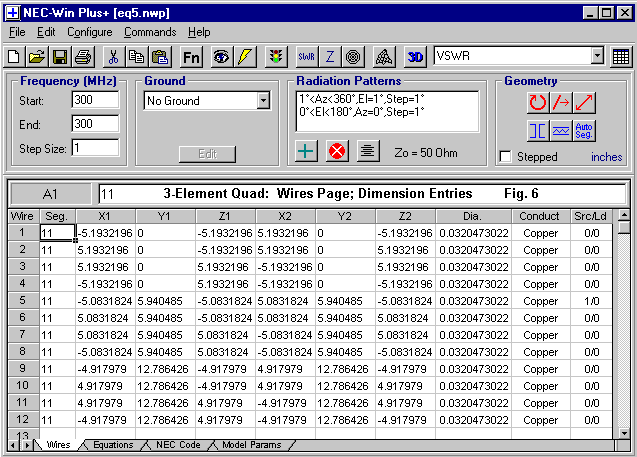Click the red rotate geometry icon
Viewport: 637px width, 457px height.
[538, 102]
